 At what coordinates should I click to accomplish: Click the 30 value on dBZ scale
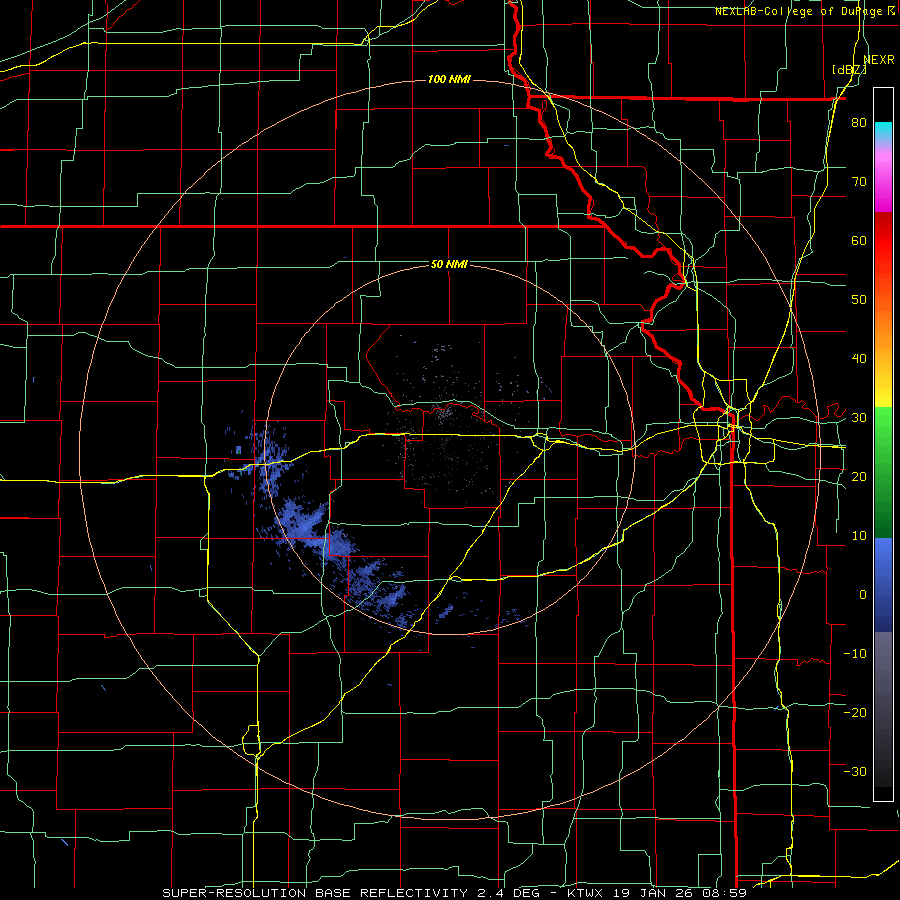click(x=859, y=418)
